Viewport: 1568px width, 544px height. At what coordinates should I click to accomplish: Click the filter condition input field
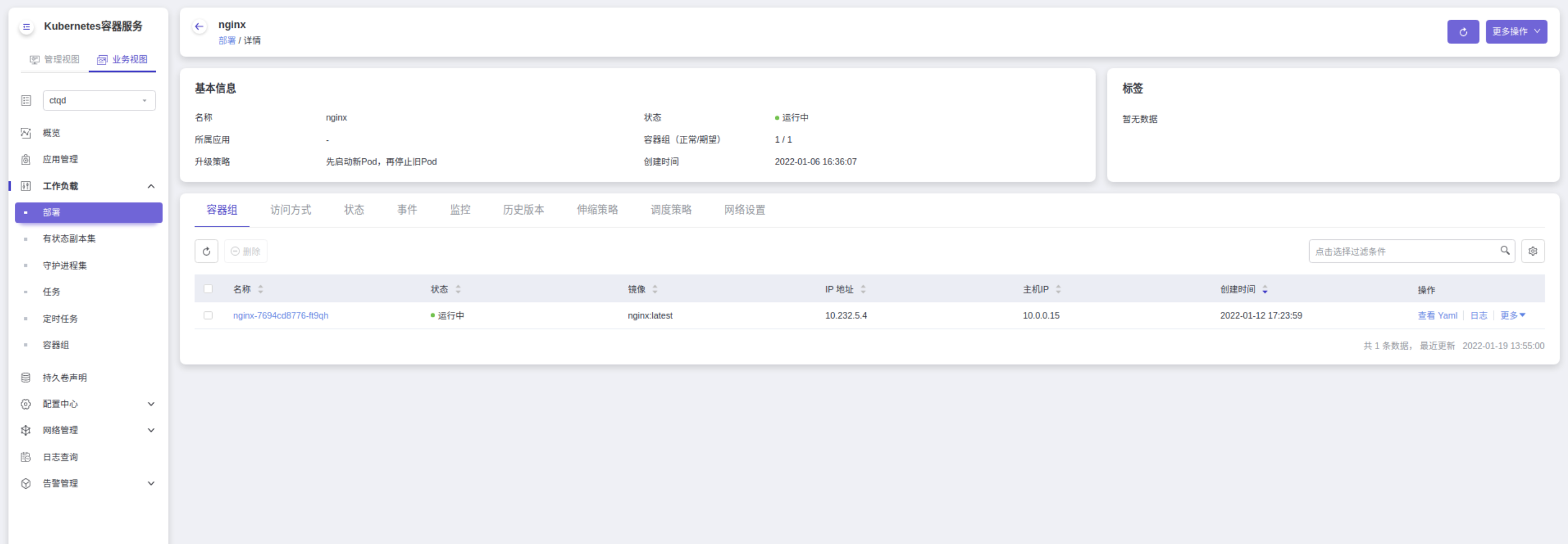pos(1403,251)
